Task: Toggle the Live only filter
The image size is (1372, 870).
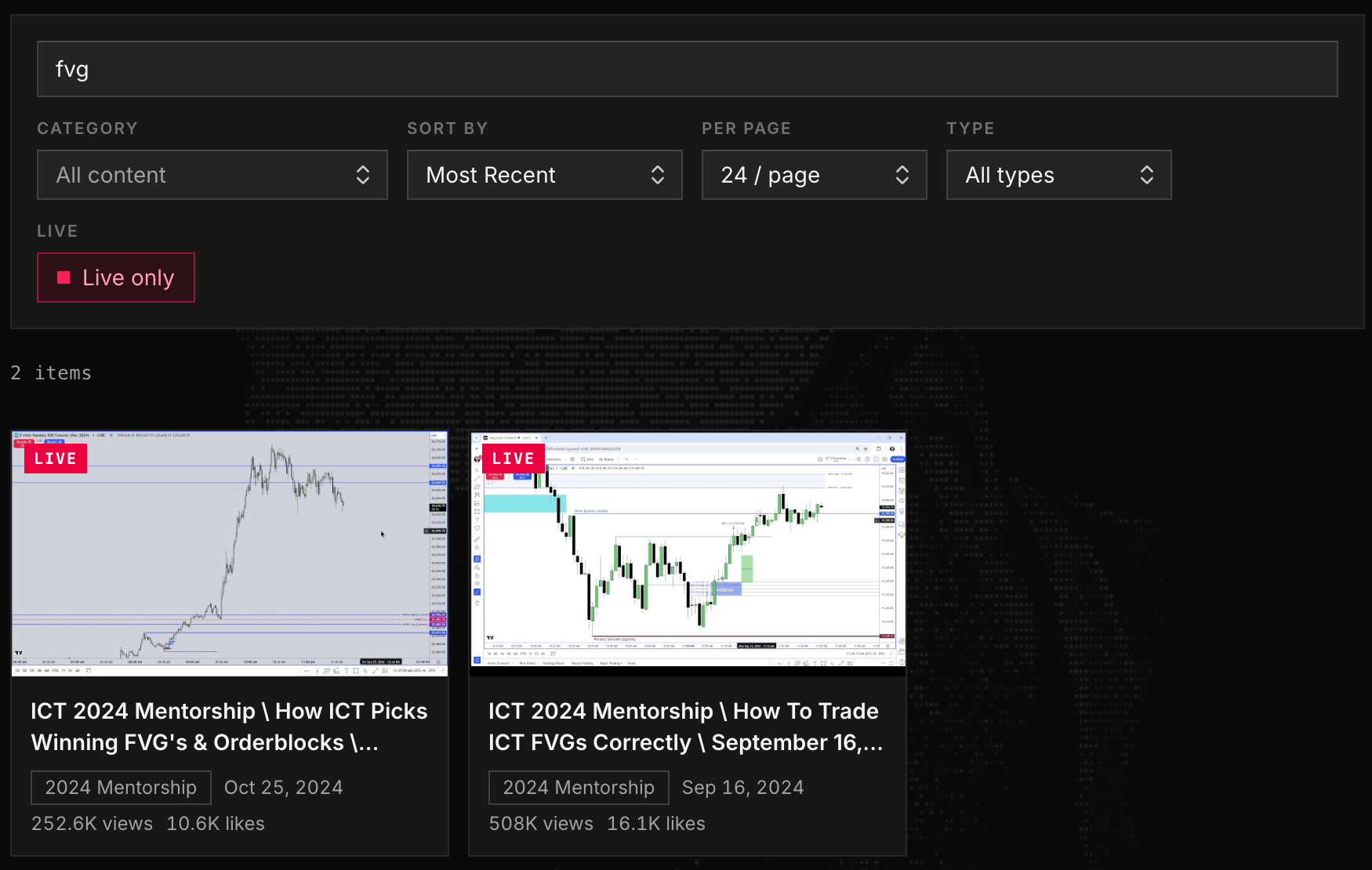Action: click(116, 277)
